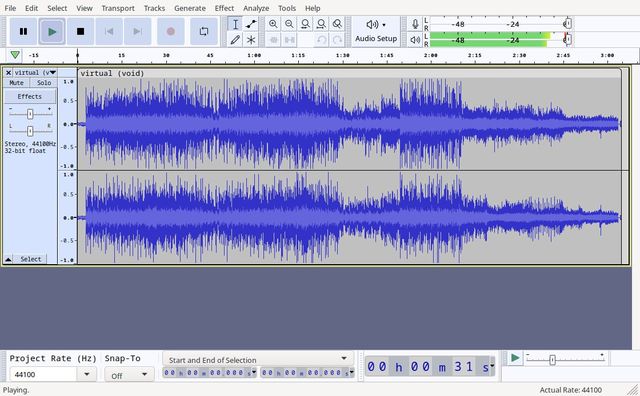
Task: Click the green Play button
Action: tap(52, 31)
